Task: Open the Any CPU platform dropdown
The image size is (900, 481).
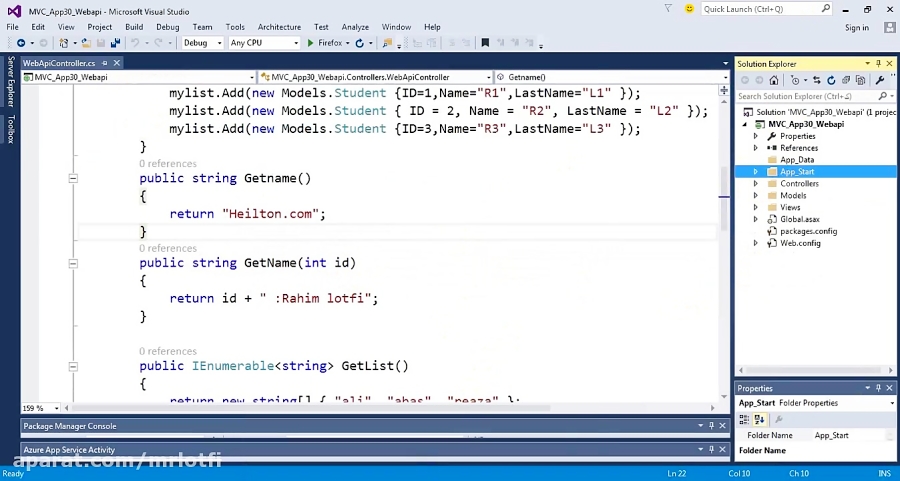Action: click(264, 43)
